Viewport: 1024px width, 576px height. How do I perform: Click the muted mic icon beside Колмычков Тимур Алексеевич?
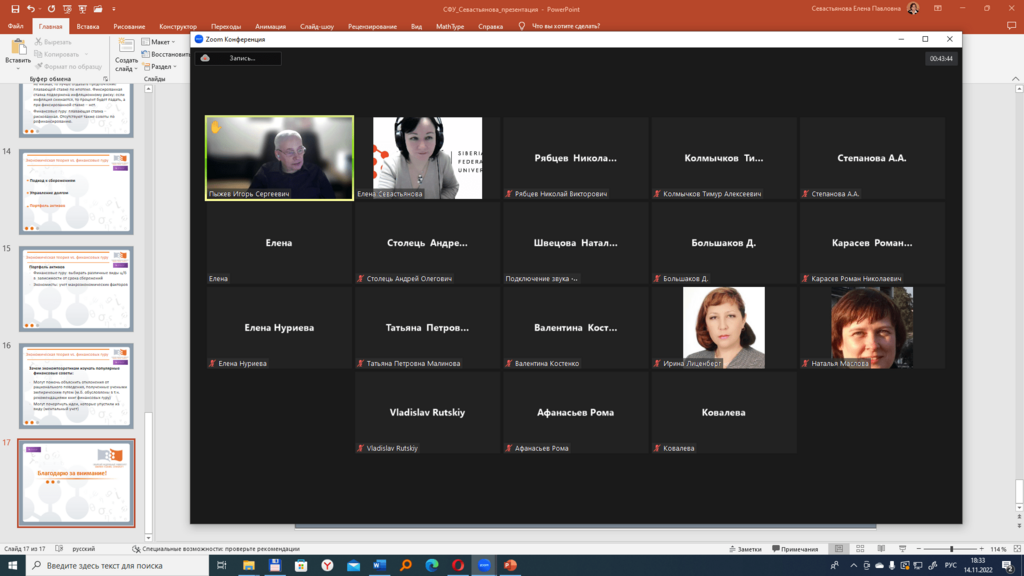tap(657, 194)
